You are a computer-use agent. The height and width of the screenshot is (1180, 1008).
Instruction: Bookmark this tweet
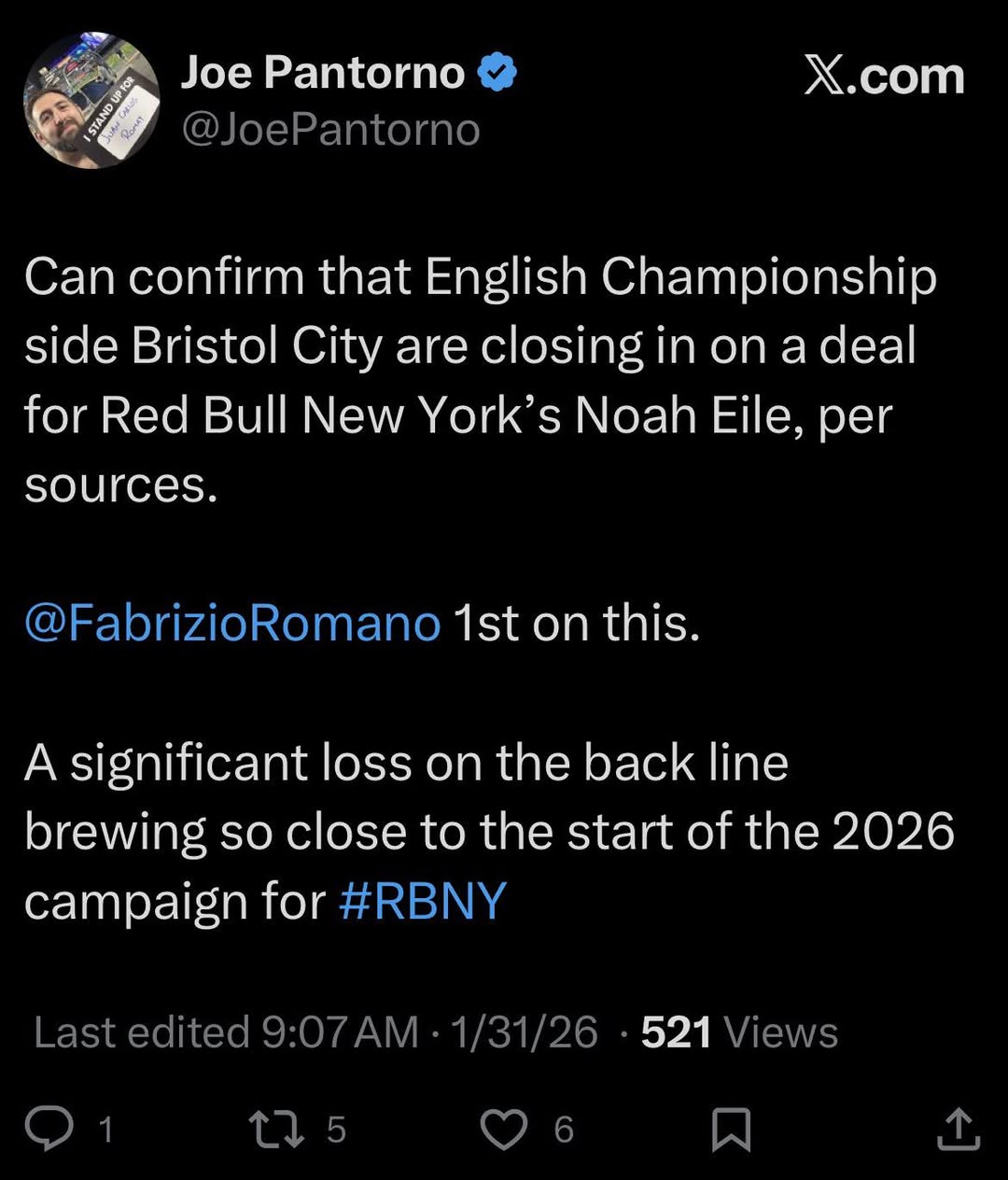pyautogui.click(x=731, y=1129)
